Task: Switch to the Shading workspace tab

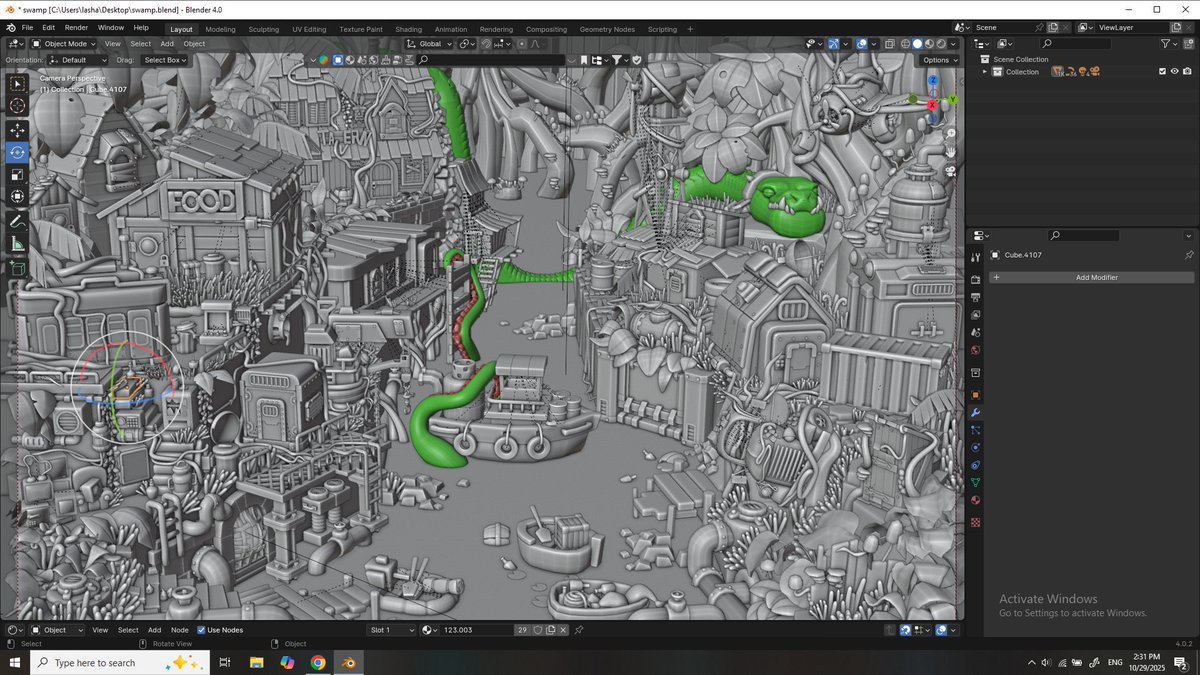Action: tap(408, 29)
